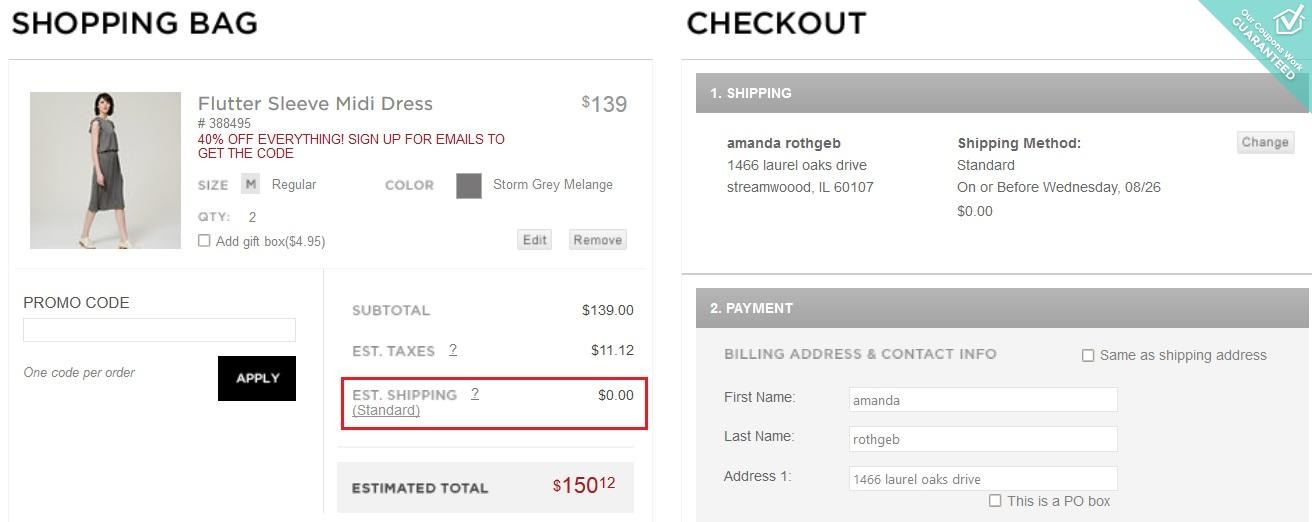Click the First Name field
This screenshot has width=1312, height=522.
click(x=983, y=400)
